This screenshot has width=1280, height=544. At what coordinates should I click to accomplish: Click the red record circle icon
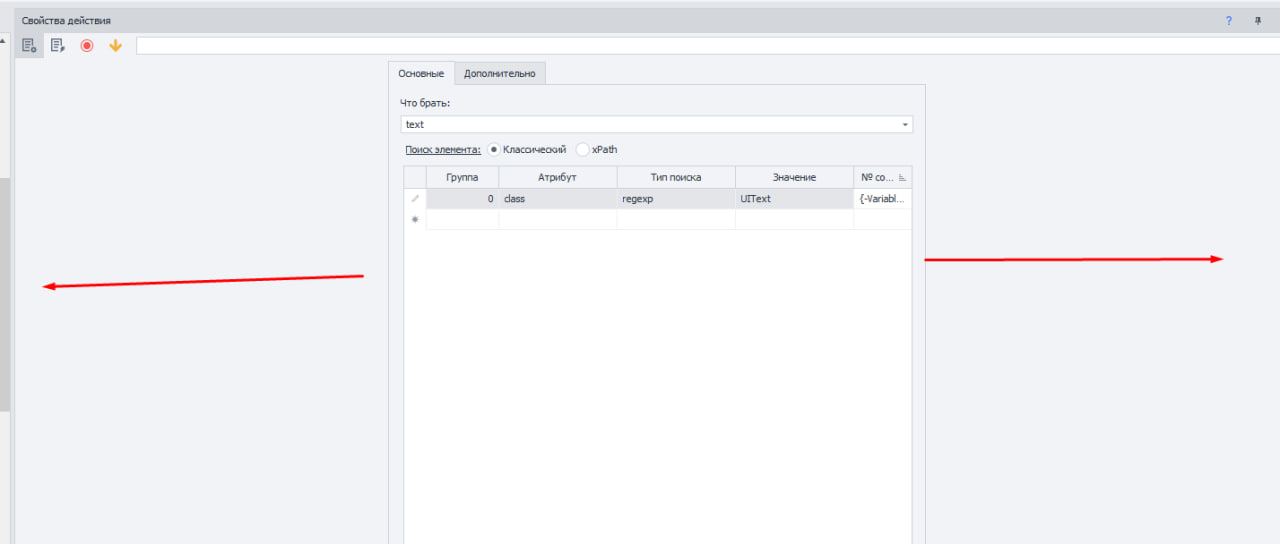[x=87, y=45]
